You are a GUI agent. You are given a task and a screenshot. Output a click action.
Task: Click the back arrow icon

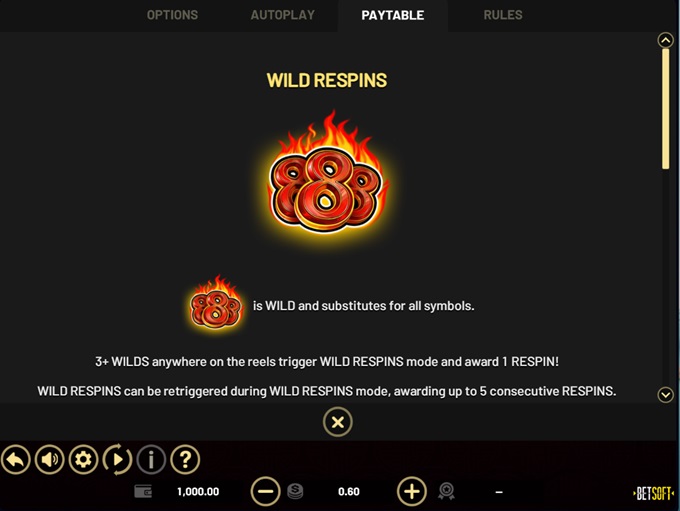coord(16,459)
